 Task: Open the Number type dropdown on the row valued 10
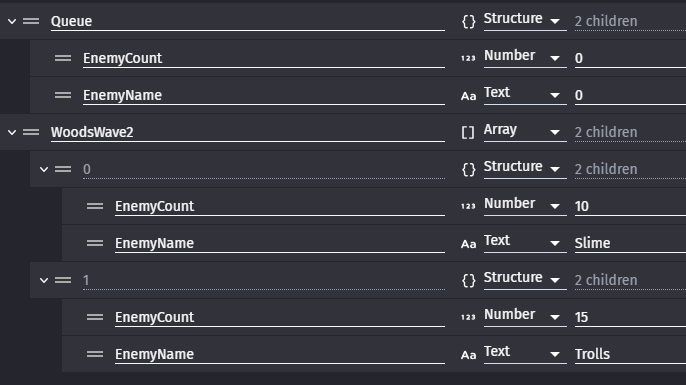coord(525,205)
